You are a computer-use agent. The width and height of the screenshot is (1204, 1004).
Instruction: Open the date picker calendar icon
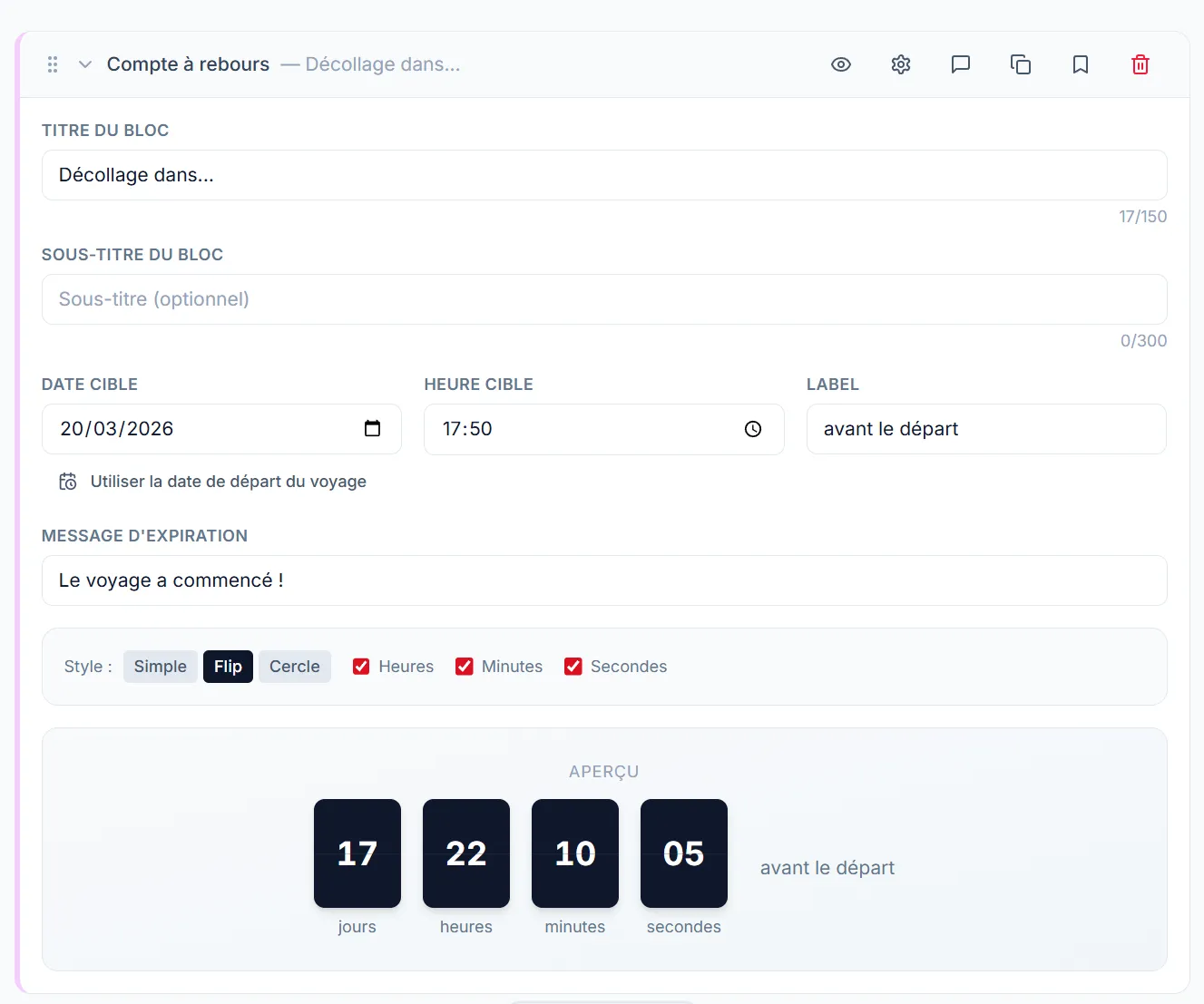[372, 429]
